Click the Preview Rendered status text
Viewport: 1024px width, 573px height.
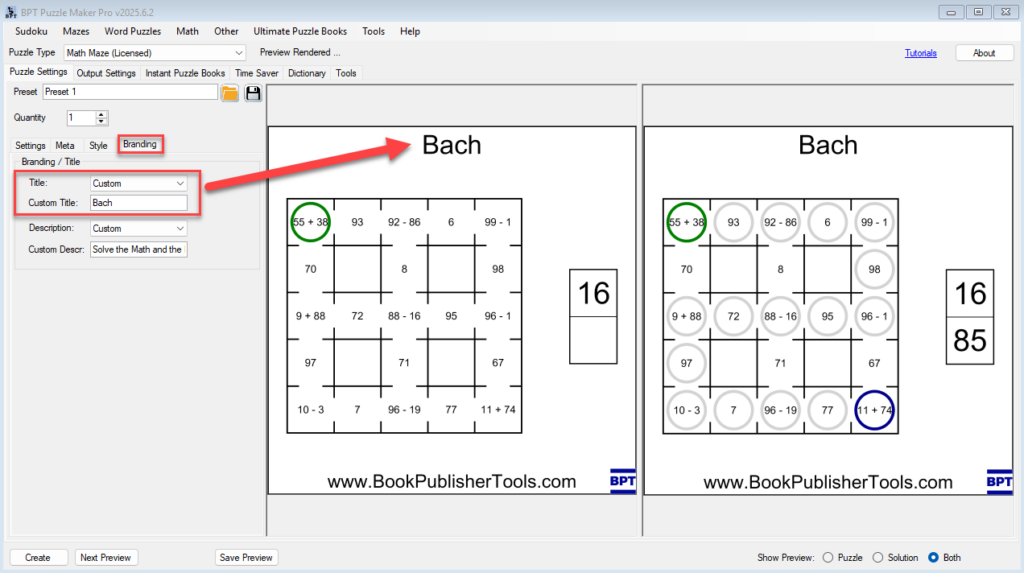point(300,52)
